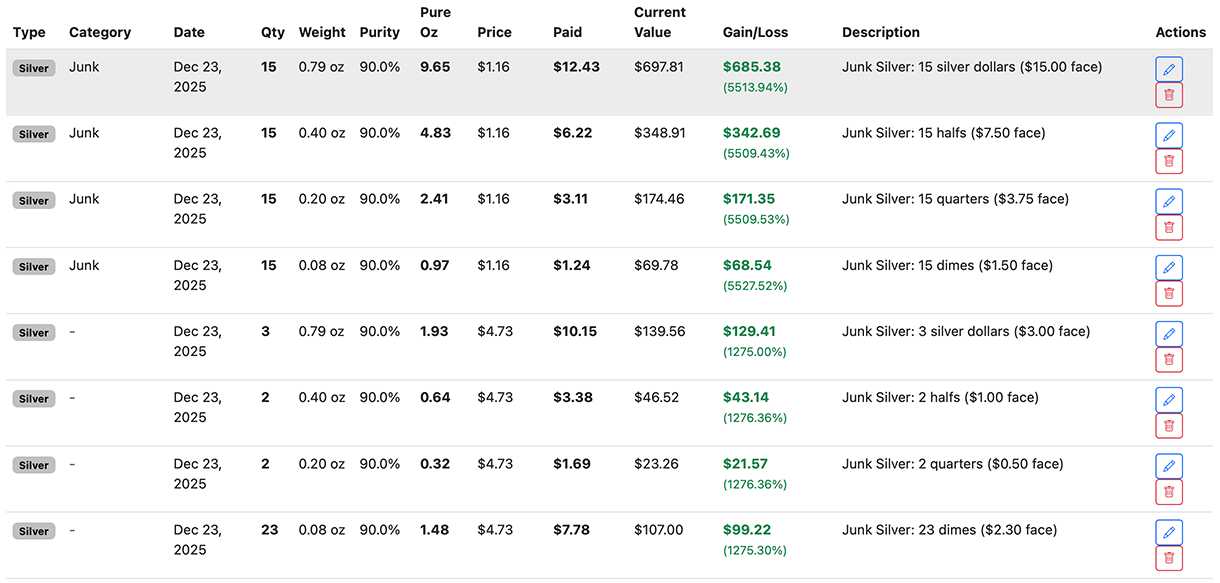
Task: Delete the 2 halfs entry
Action: 1169,425
